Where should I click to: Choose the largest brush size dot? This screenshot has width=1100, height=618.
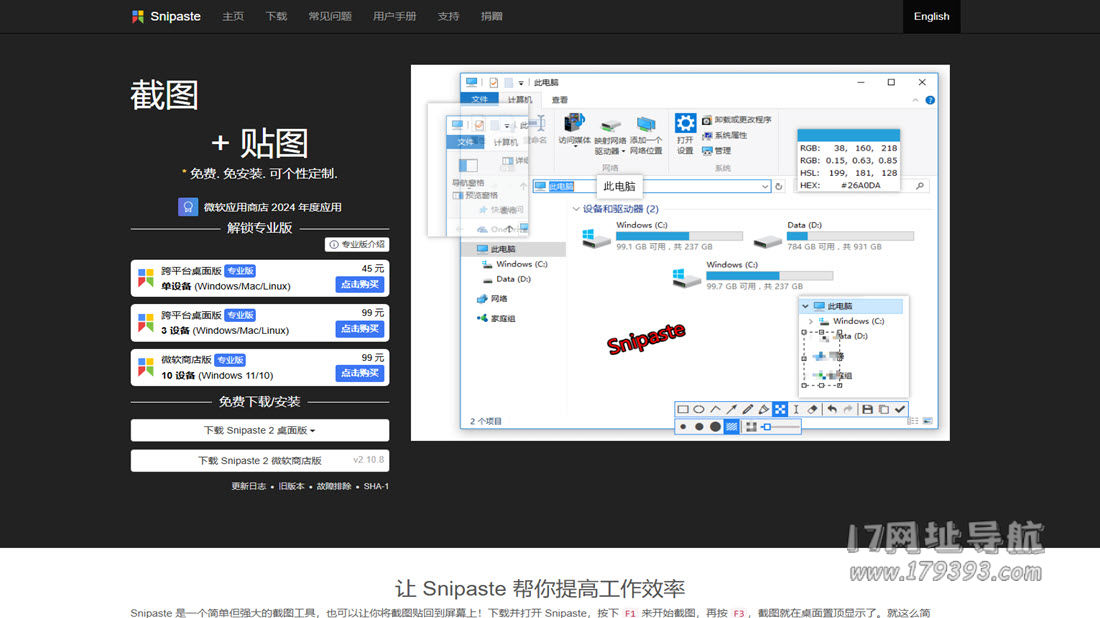coord(715,427)
